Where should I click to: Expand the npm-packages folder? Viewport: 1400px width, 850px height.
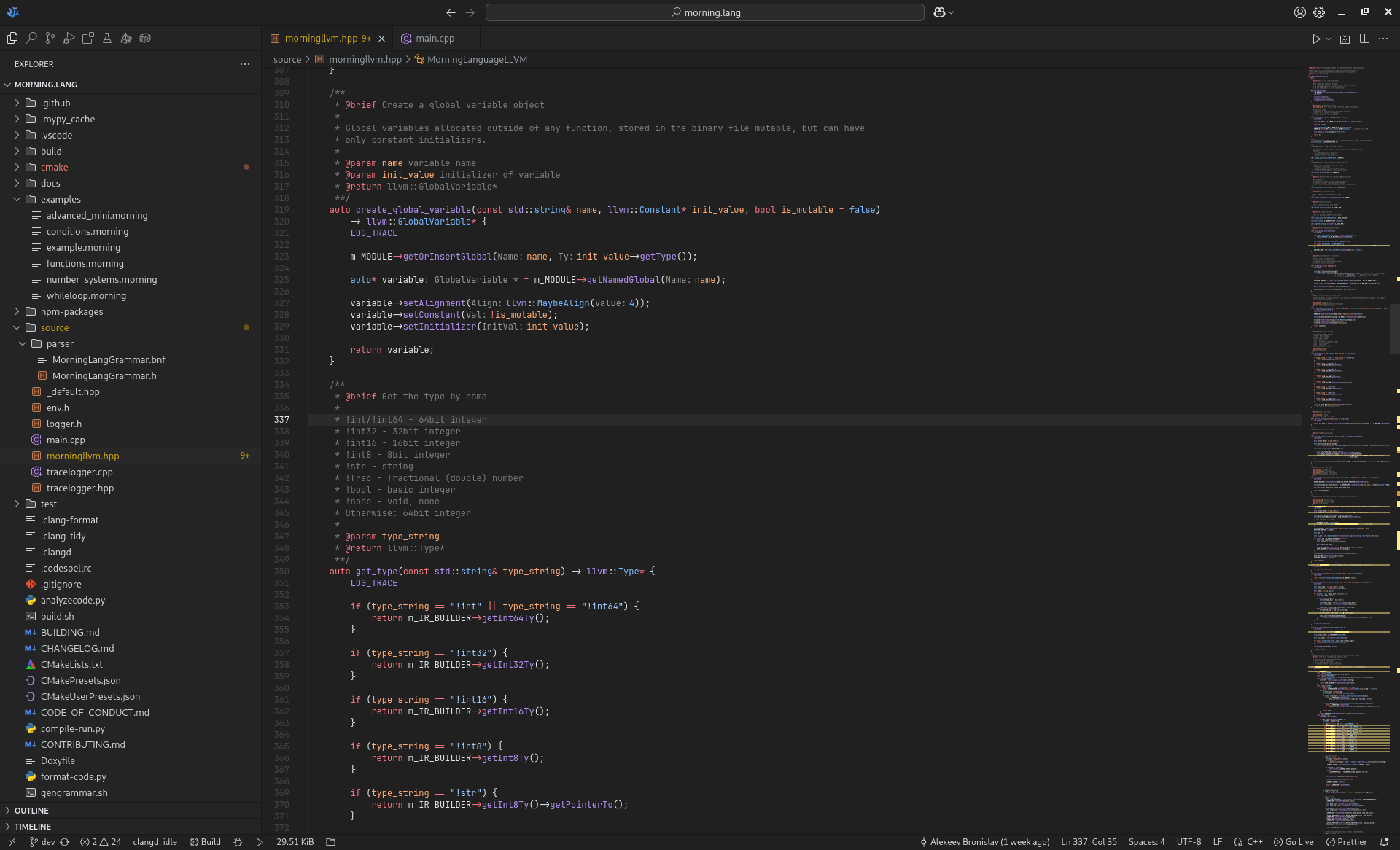point(17,311)
